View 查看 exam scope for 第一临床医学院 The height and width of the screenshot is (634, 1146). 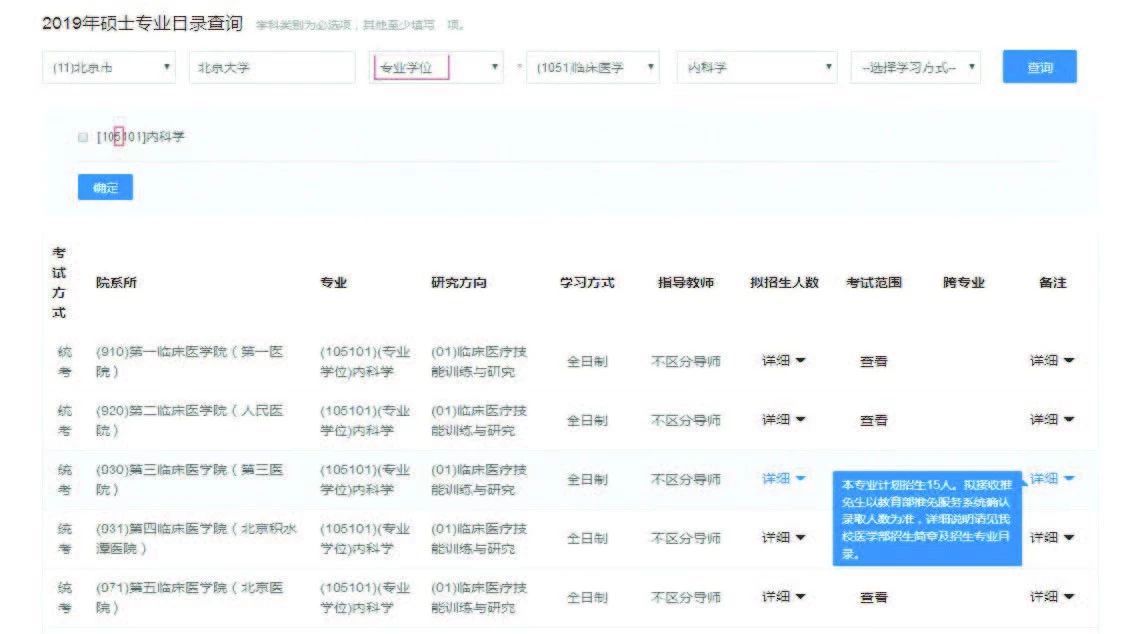(x=875, y=361)
